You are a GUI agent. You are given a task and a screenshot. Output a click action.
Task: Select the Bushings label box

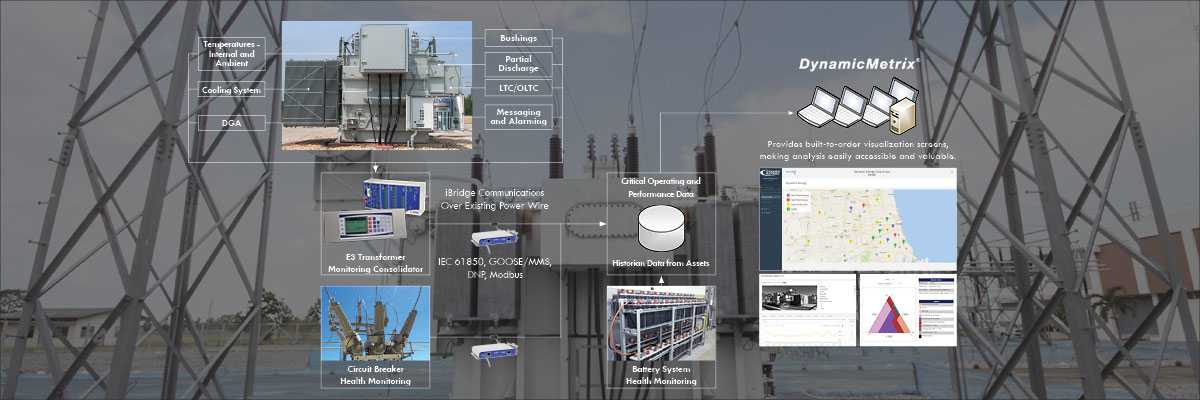tap(517, 38)
